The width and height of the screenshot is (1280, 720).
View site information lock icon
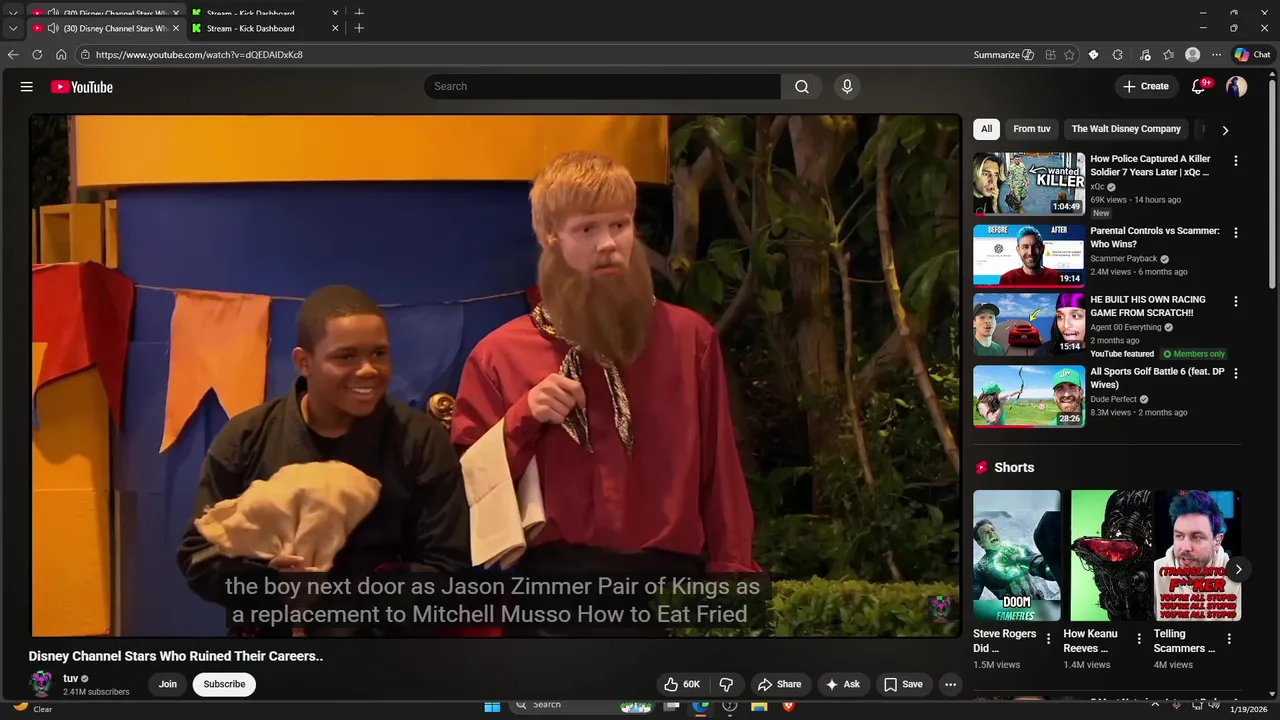point(86,55)
